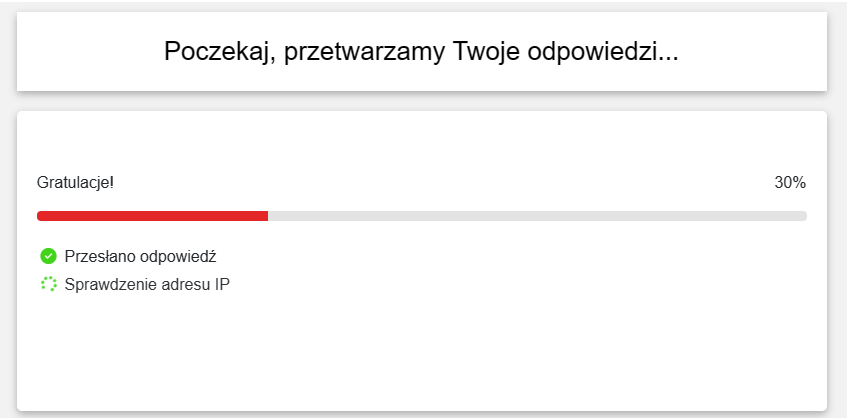Click the word odpowiedź in completed step
847x418 pixels.
[178, 257]
